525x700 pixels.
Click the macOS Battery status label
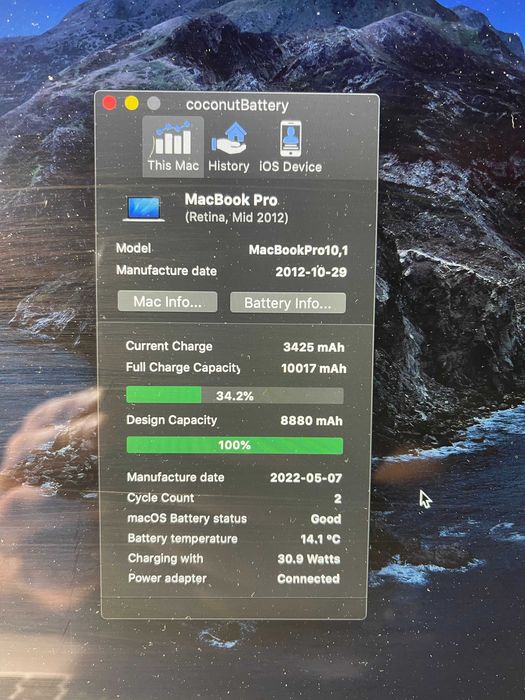187,518
